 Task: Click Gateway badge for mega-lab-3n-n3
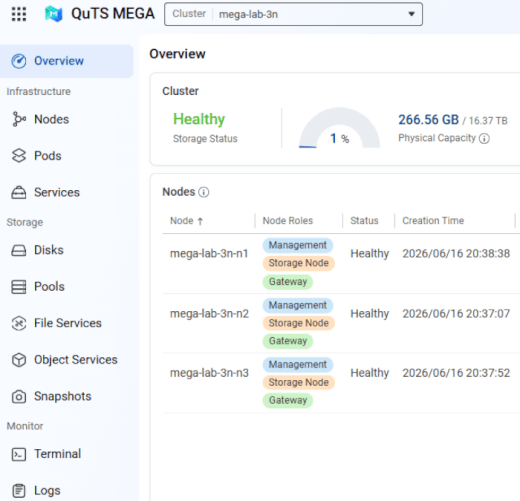(288, 401)
